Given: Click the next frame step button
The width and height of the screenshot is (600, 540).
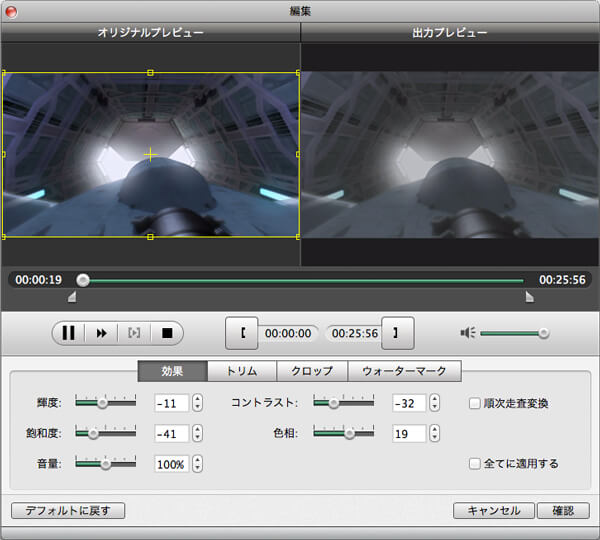Looking at the screenshot, I should (134, 333).
